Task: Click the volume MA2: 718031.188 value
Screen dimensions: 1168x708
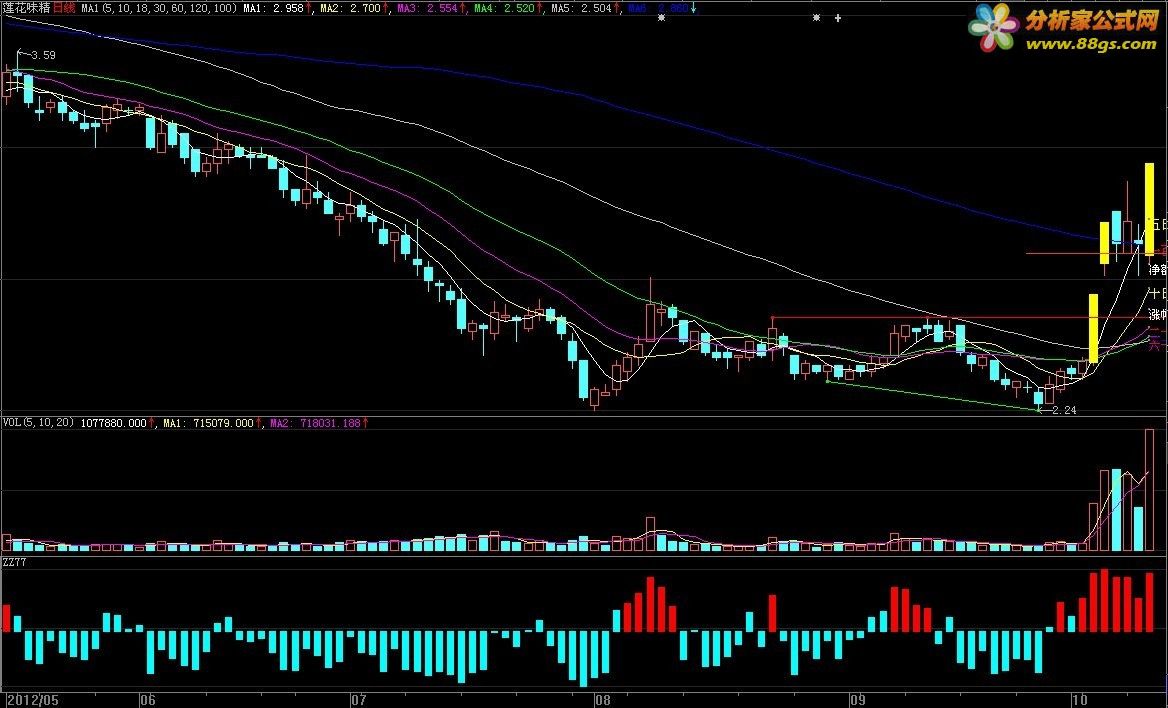Action: 315,423
